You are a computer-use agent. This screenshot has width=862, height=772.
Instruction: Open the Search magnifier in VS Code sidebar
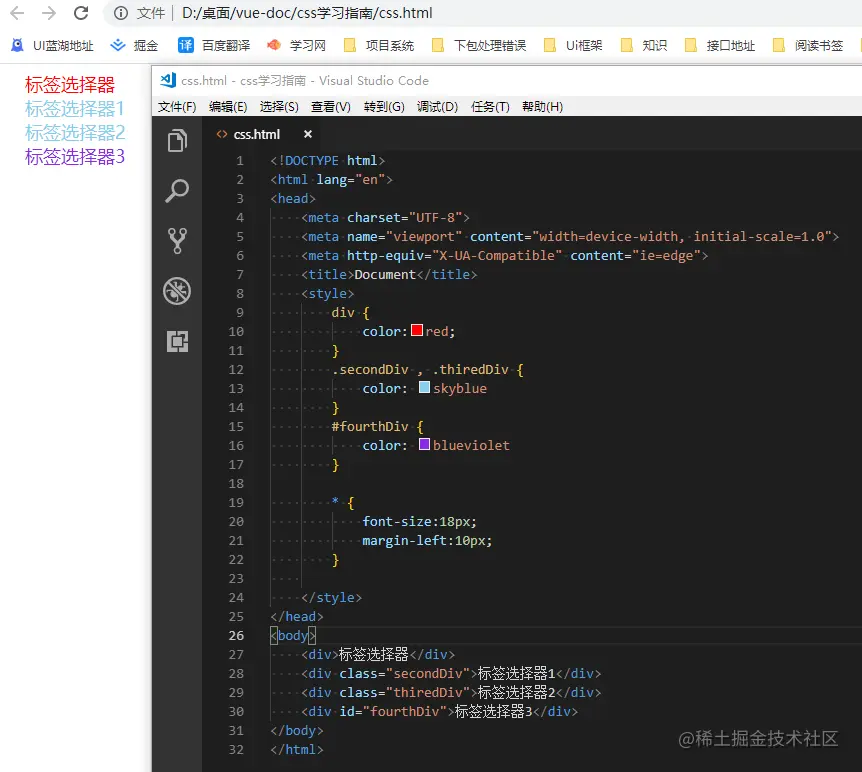point(177,191)
